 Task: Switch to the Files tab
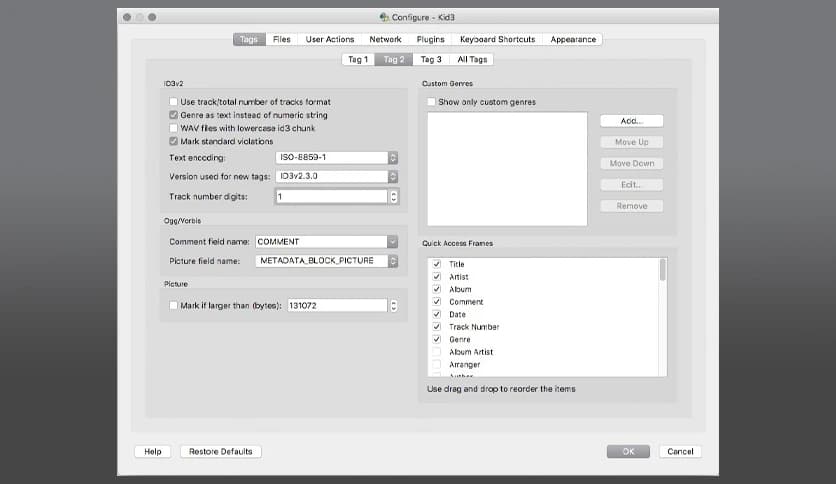click(x=282, y=39)
